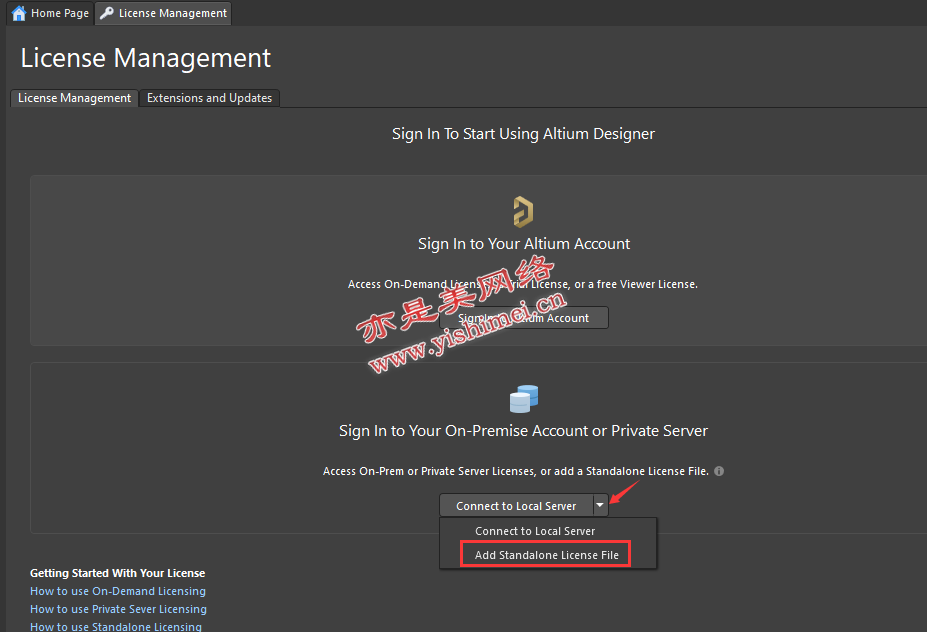The image size is (927, 632).
Task: Click the gold Altium logo icon
Action: tap(523, 212)
